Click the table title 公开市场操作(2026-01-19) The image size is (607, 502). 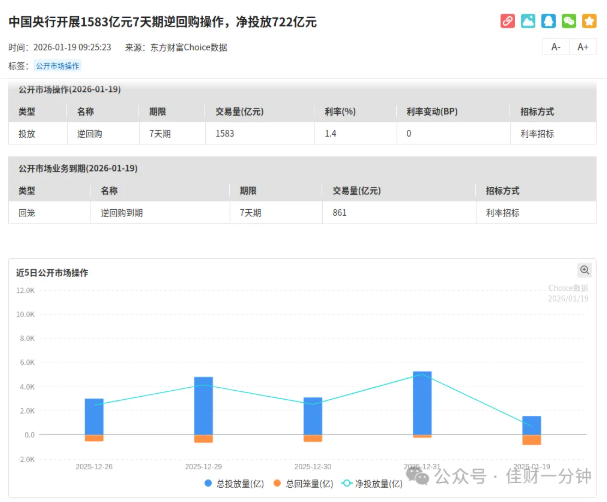(70, 89)
